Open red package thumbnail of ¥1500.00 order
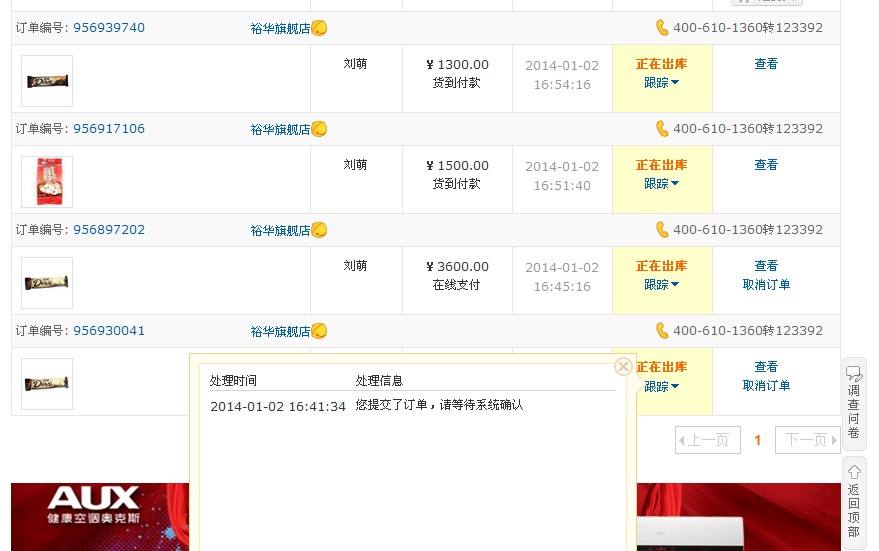This screenshot has width=879, height=551. [47, 182]
